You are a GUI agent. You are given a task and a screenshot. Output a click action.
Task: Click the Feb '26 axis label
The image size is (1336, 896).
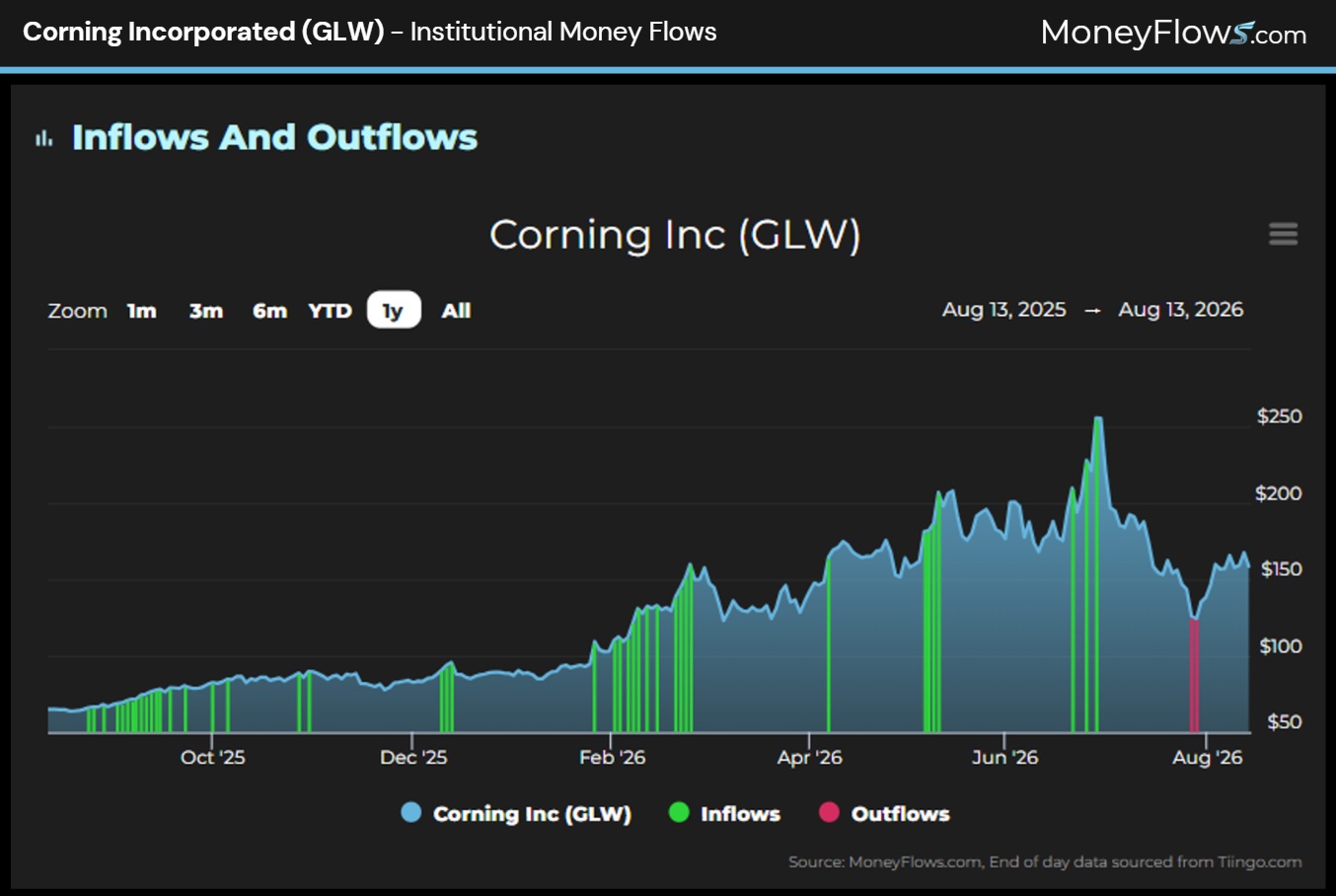(x=612, y=757)
